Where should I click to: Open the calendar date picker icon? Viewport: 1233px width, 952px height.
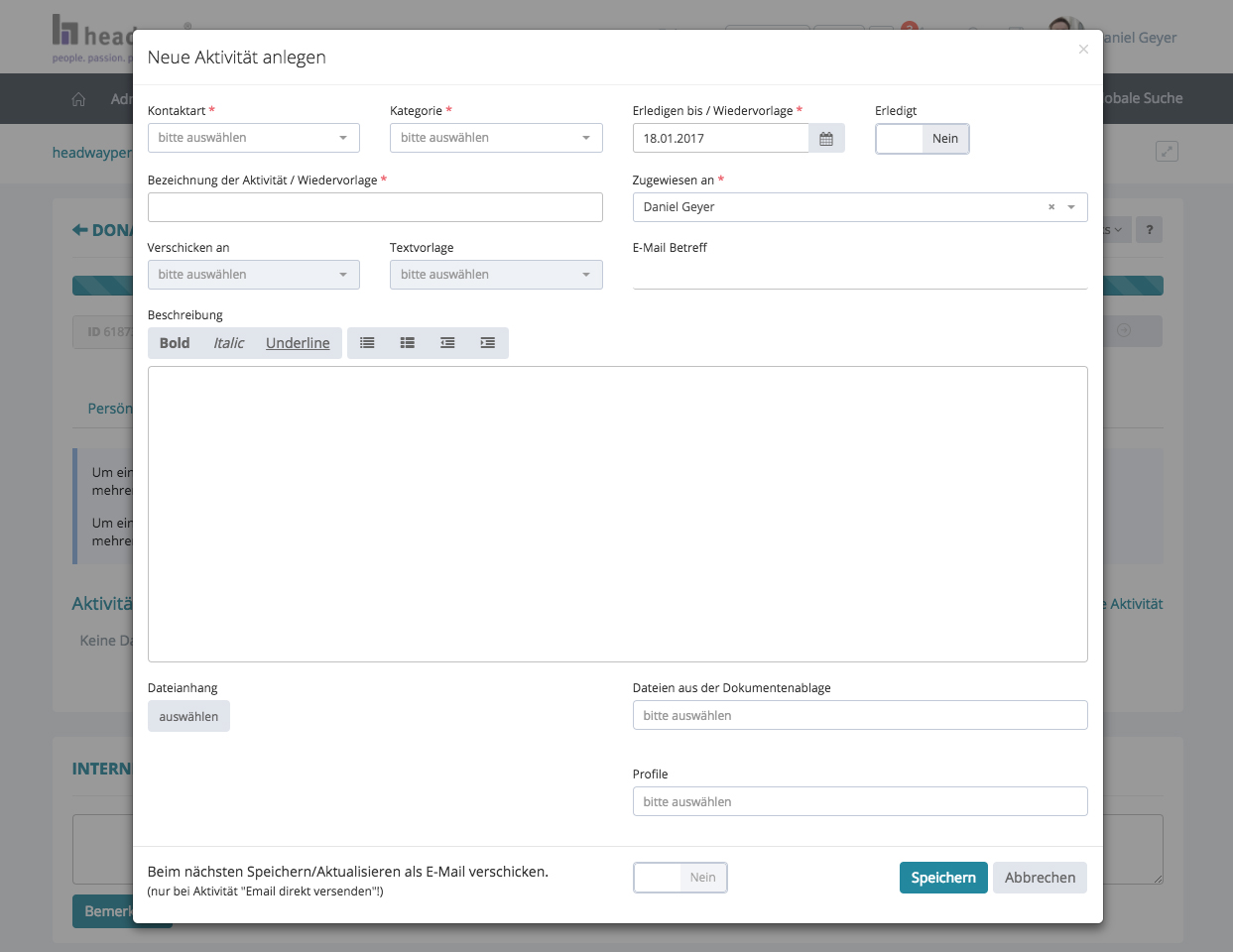click(826, 139)
